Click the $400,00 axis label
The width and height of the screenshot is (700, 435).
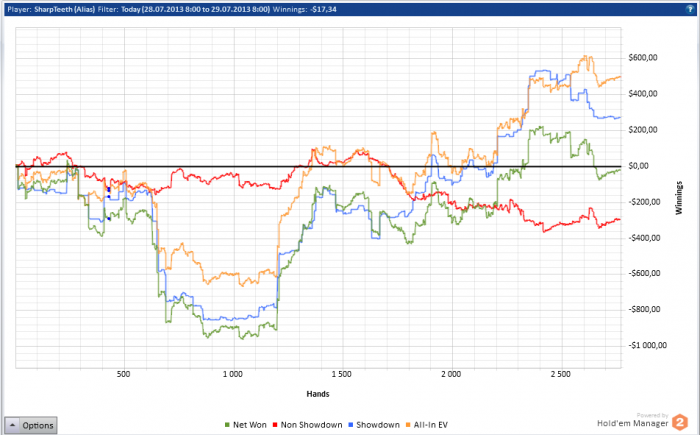[x=643, y=94]
